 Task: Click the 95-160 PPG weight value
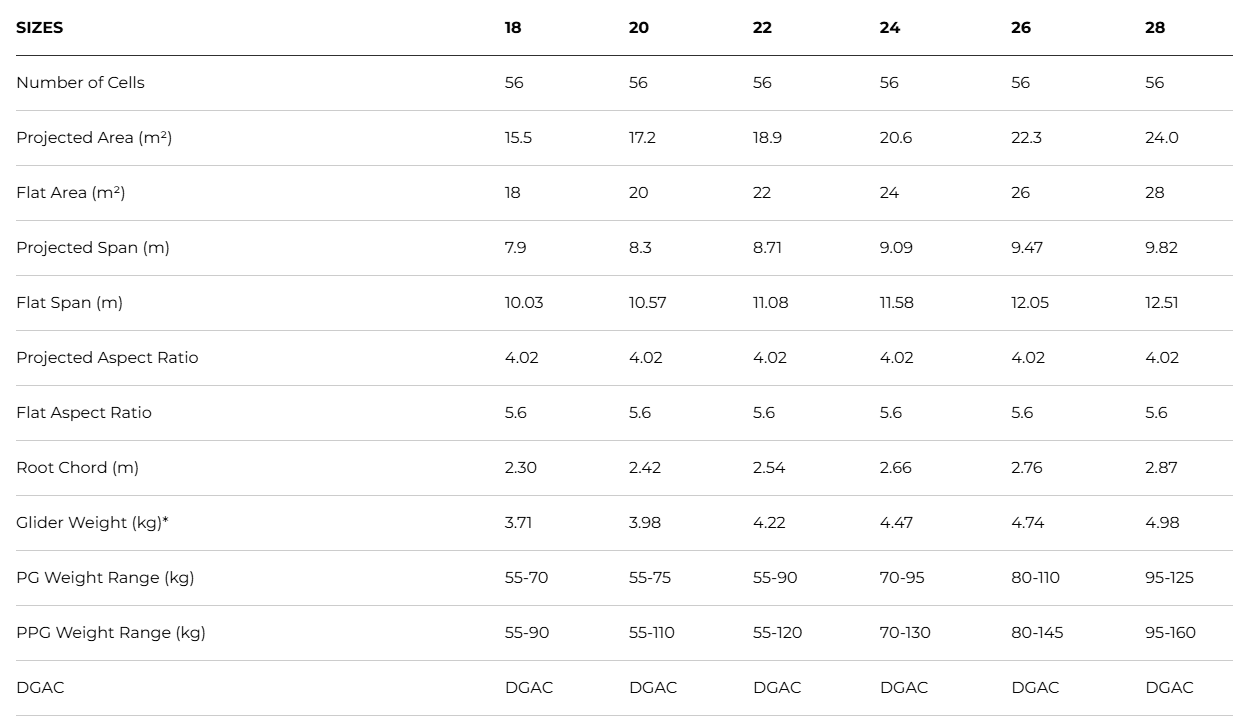(x=1170, y=633)
